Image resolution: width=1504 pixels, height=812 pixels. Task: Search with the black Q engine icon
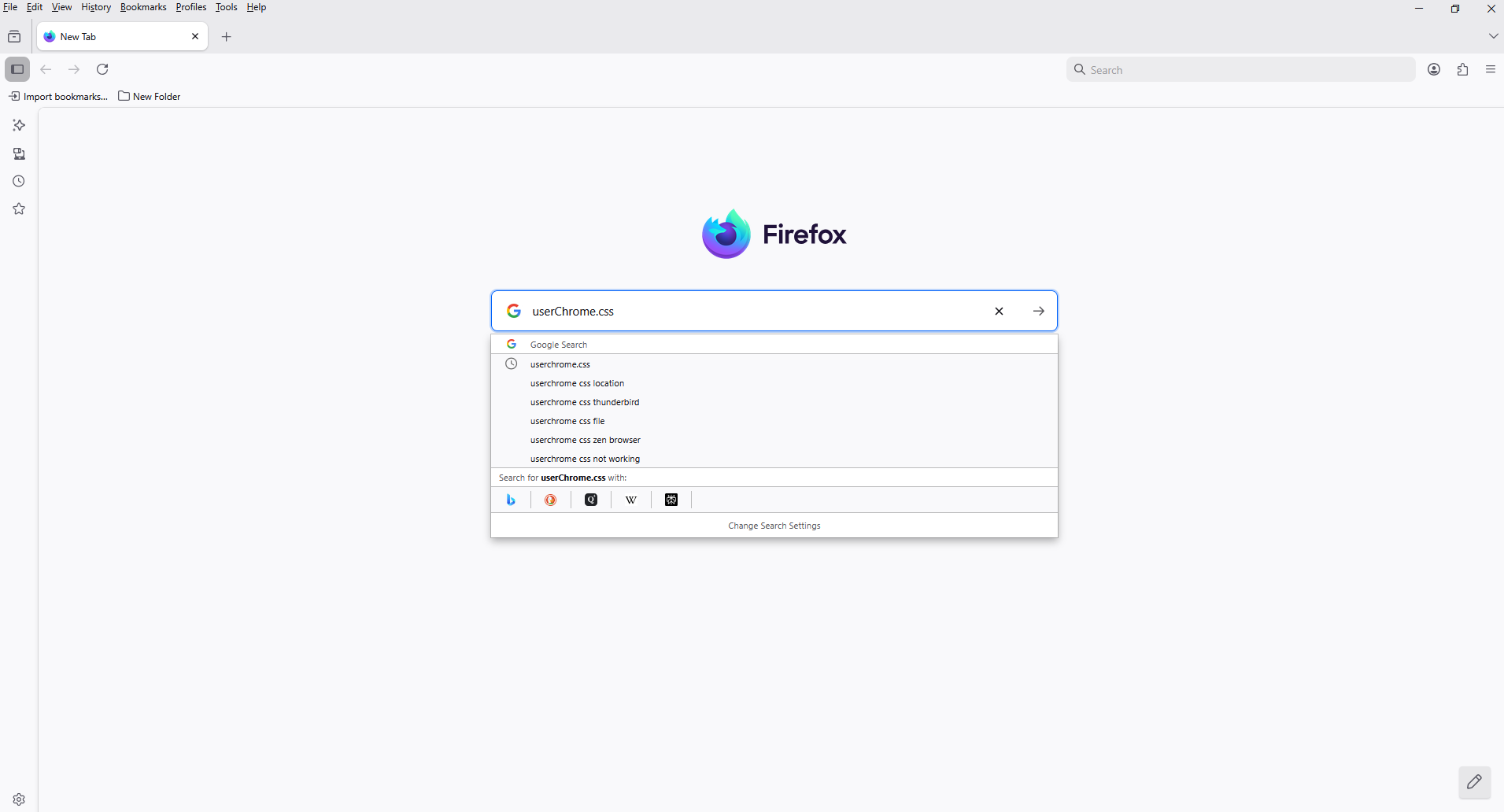(x=591, y=500)
